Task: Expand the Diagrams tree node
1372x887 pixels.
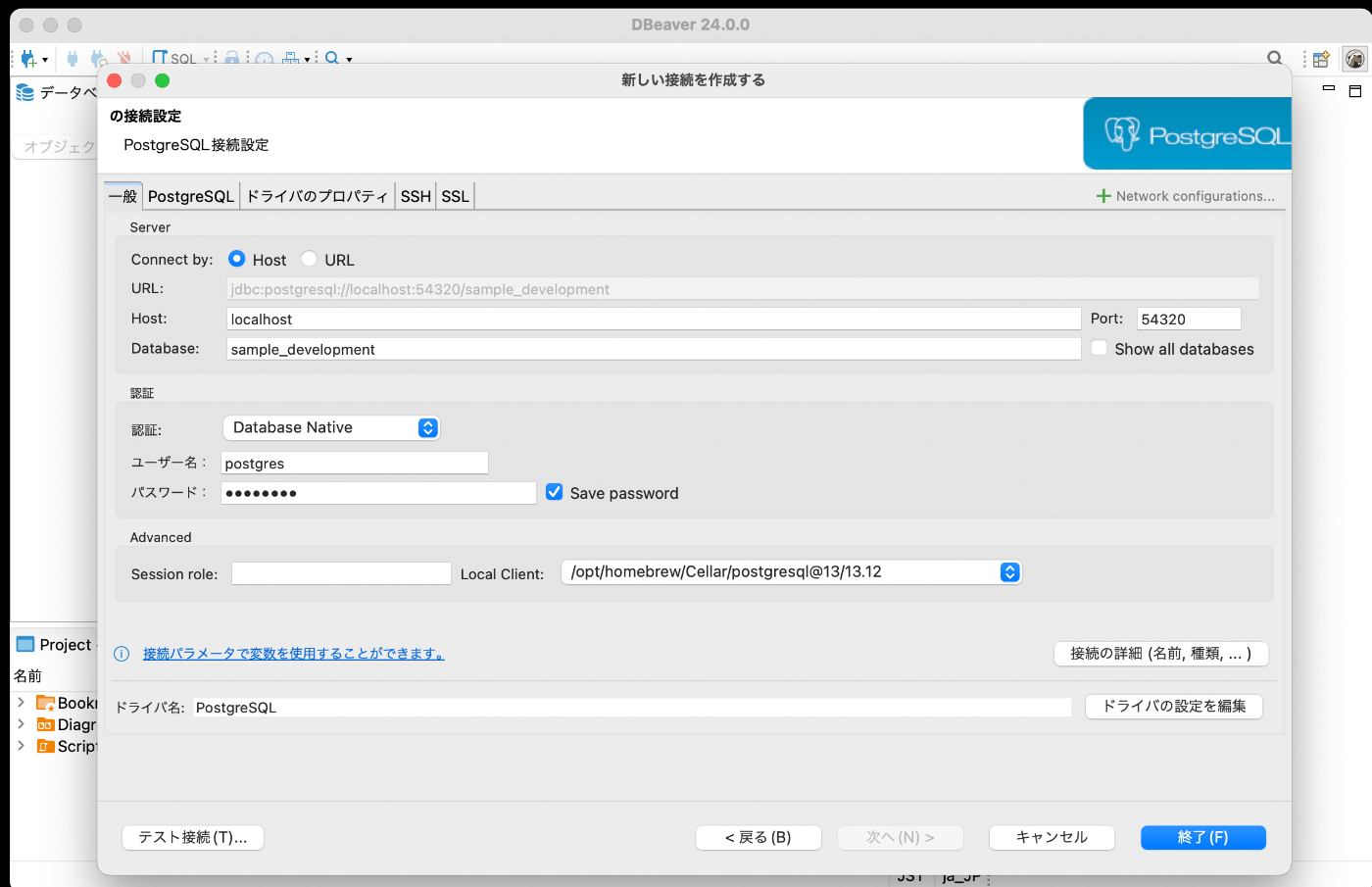Action: tap(21, 723)
